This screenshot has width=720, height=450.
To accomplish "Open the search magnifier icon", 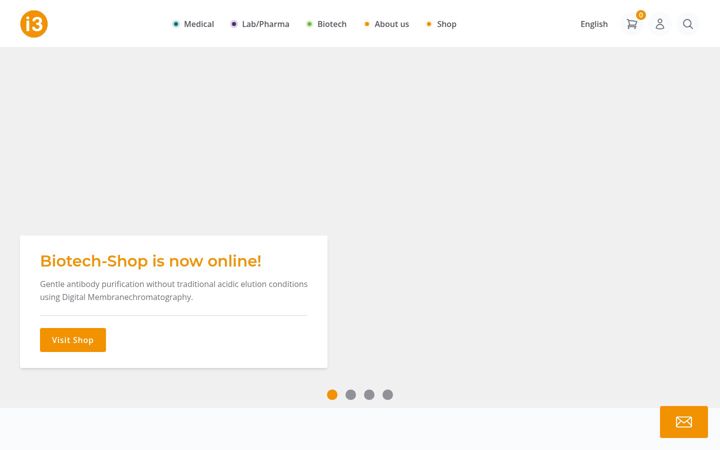I will 687,24.
